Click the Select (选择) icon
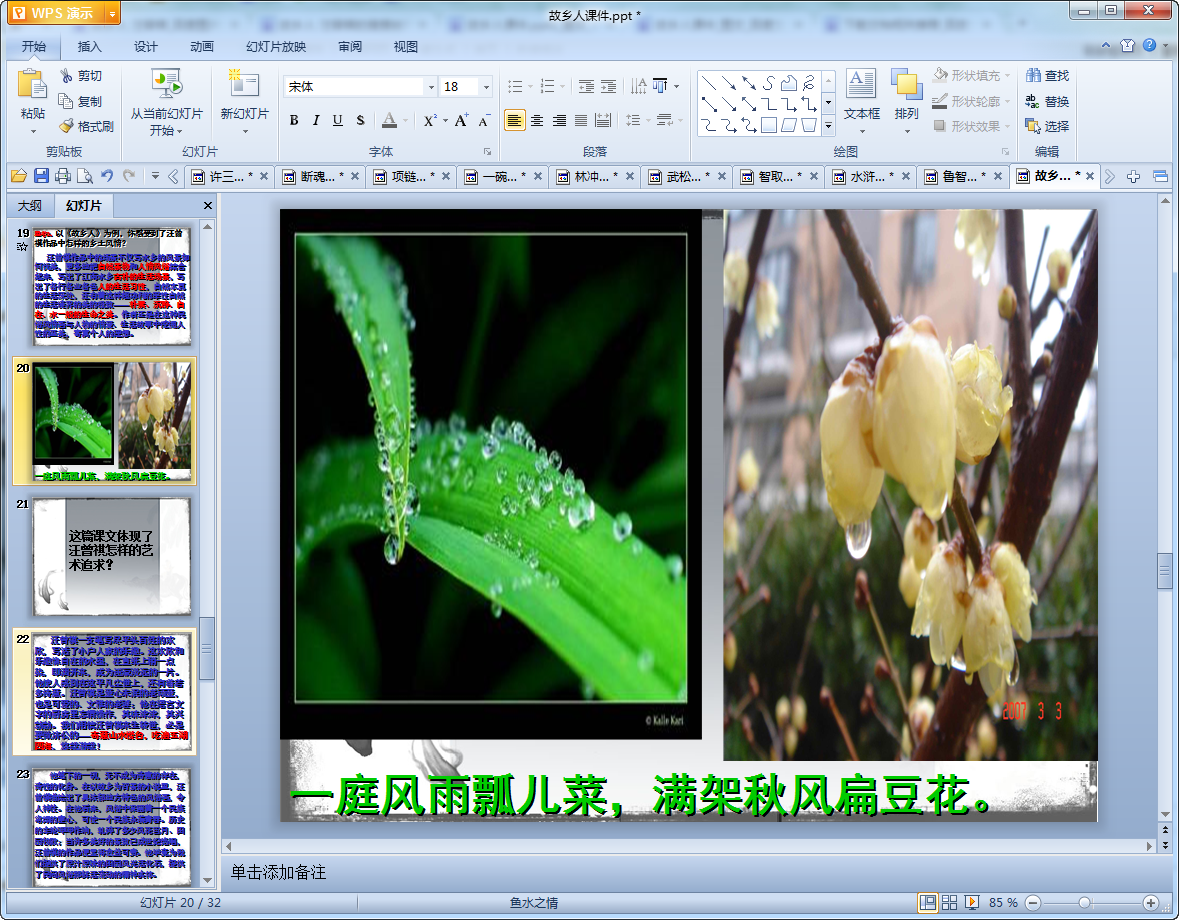The height and width of the screenshot is (920, 1179). point(1032,126)
